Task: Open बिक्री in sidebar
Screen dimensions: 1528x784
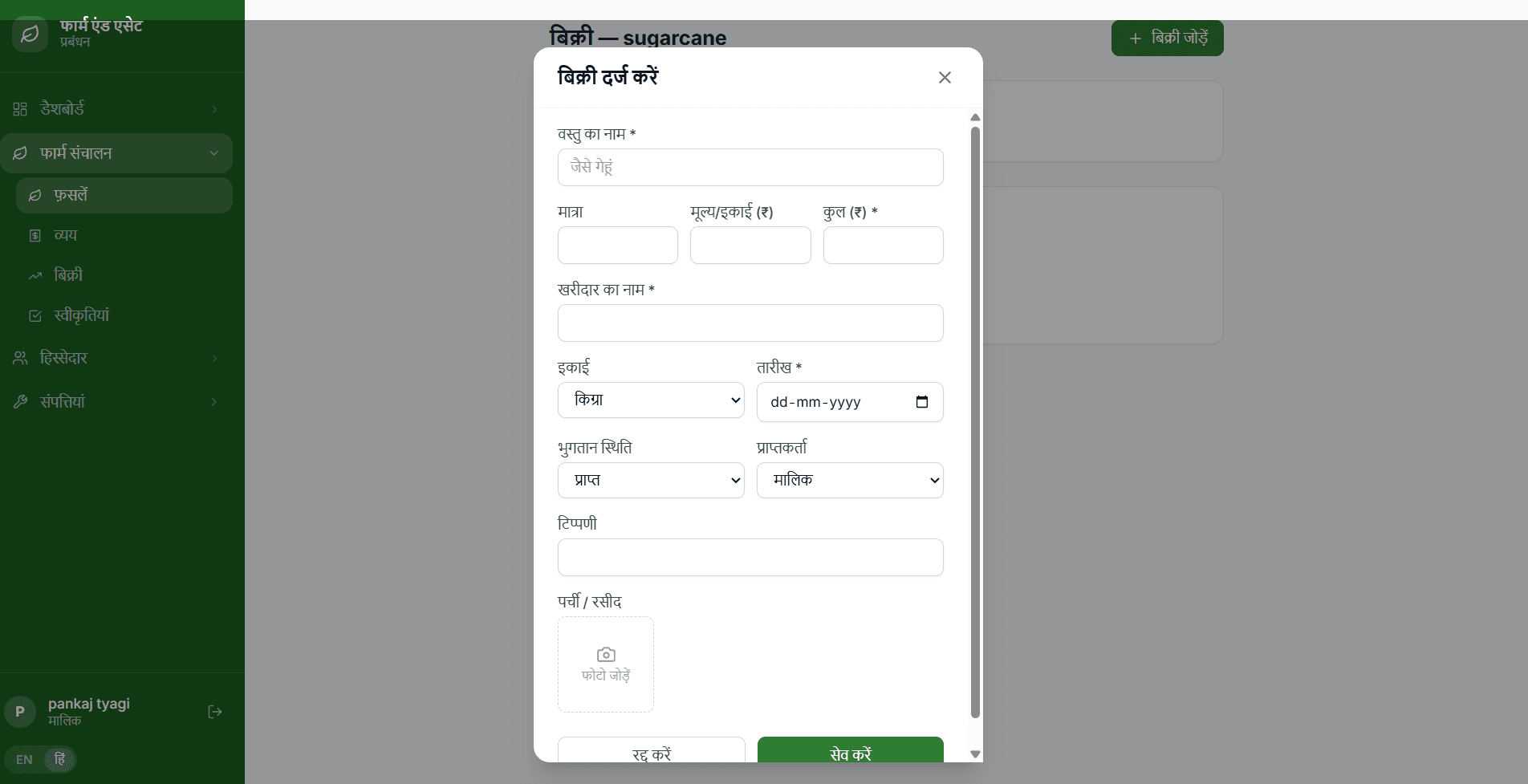Action: click(x=124, y=276)
